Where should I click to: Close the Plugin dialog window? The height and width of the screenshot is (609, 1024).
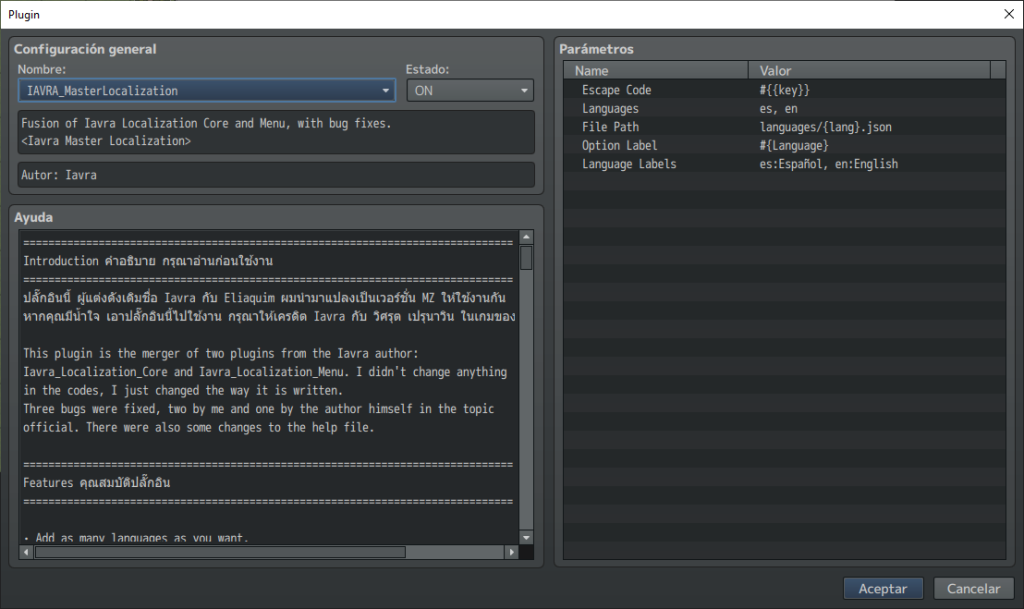coord(1008,14)
